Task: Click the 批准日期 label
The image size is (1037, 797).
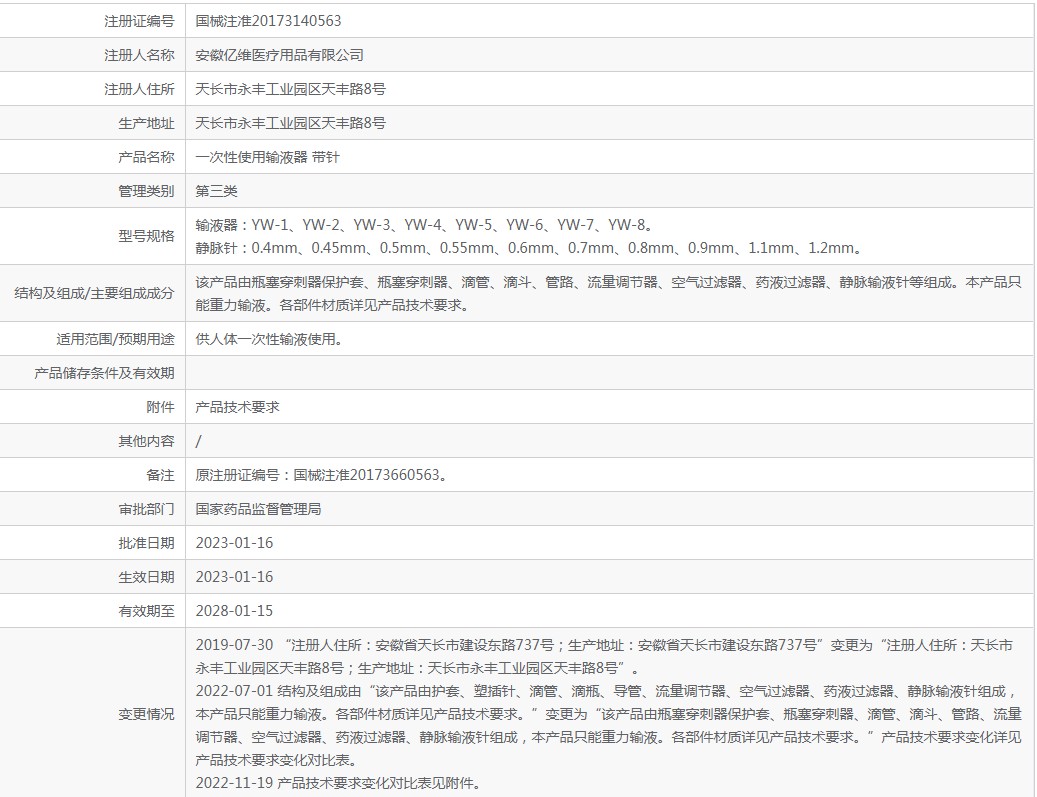Action: 146,544
